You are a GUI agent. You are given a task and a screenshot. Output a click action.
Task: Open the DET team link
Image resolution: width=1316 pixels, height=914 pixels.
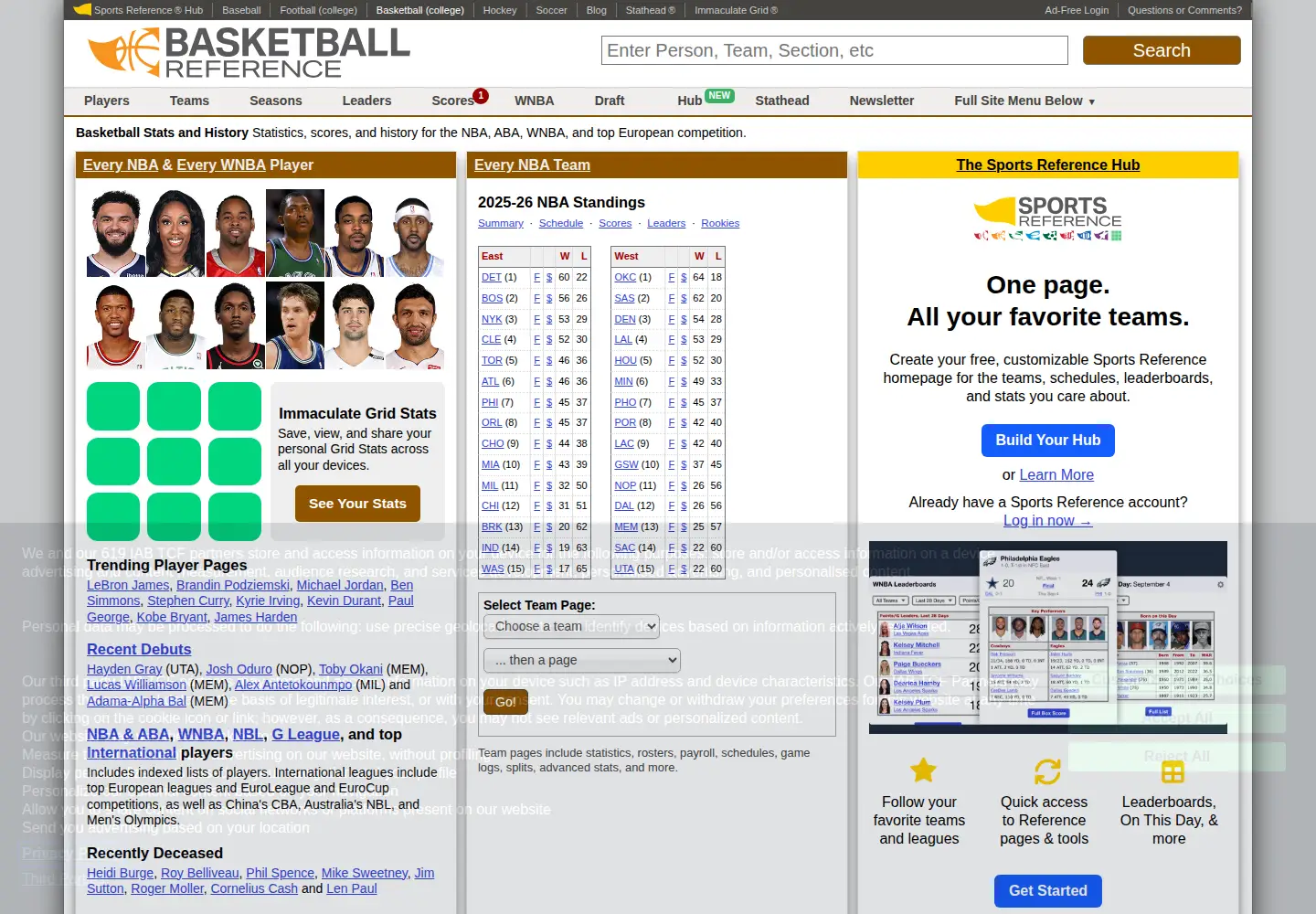(492, 277)
